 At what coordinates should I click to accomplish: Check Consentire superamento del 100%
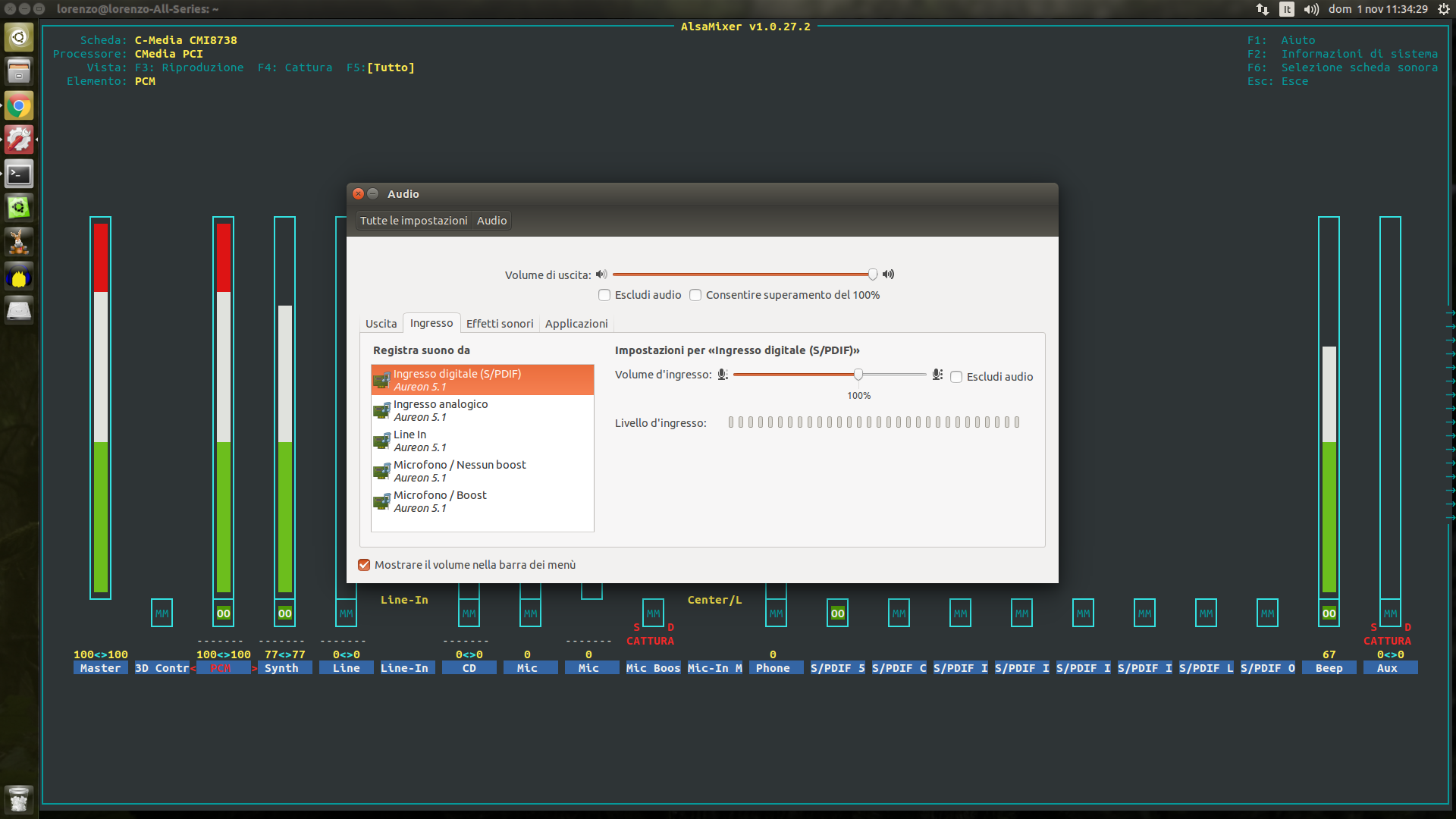695,295
